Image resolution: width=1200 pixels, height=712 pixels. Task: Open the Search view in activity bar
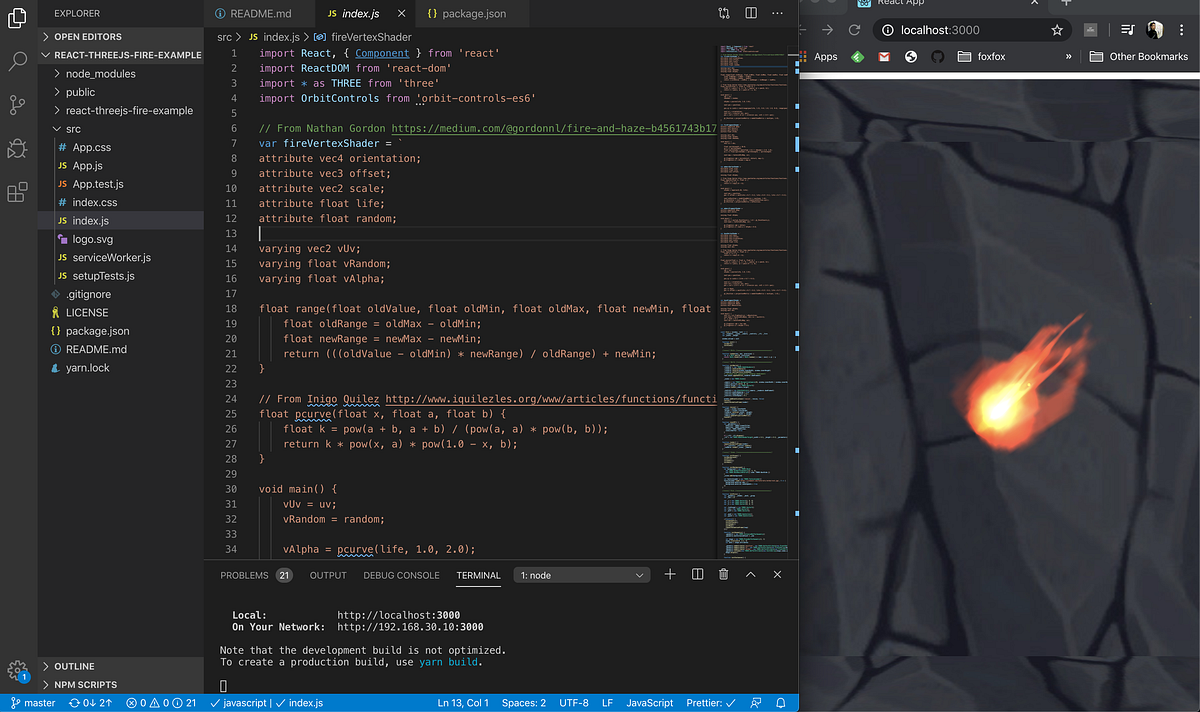coord(17,61)
